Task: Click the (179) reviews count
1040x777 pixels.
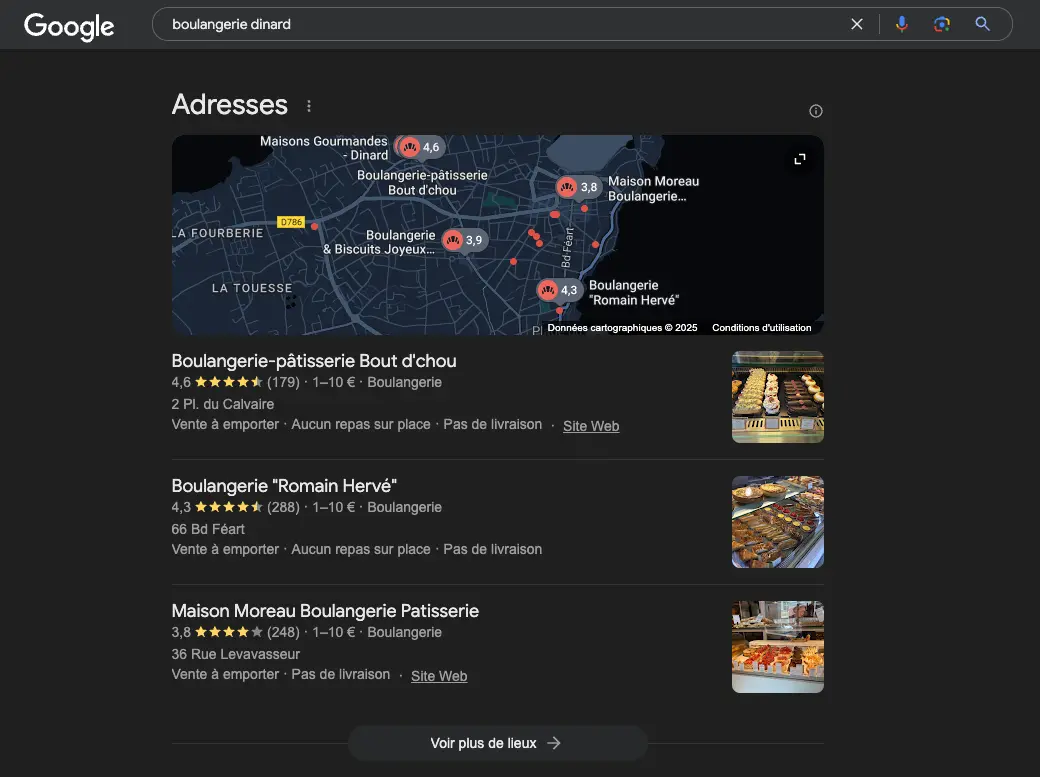Action: click(x=283, y=382)
